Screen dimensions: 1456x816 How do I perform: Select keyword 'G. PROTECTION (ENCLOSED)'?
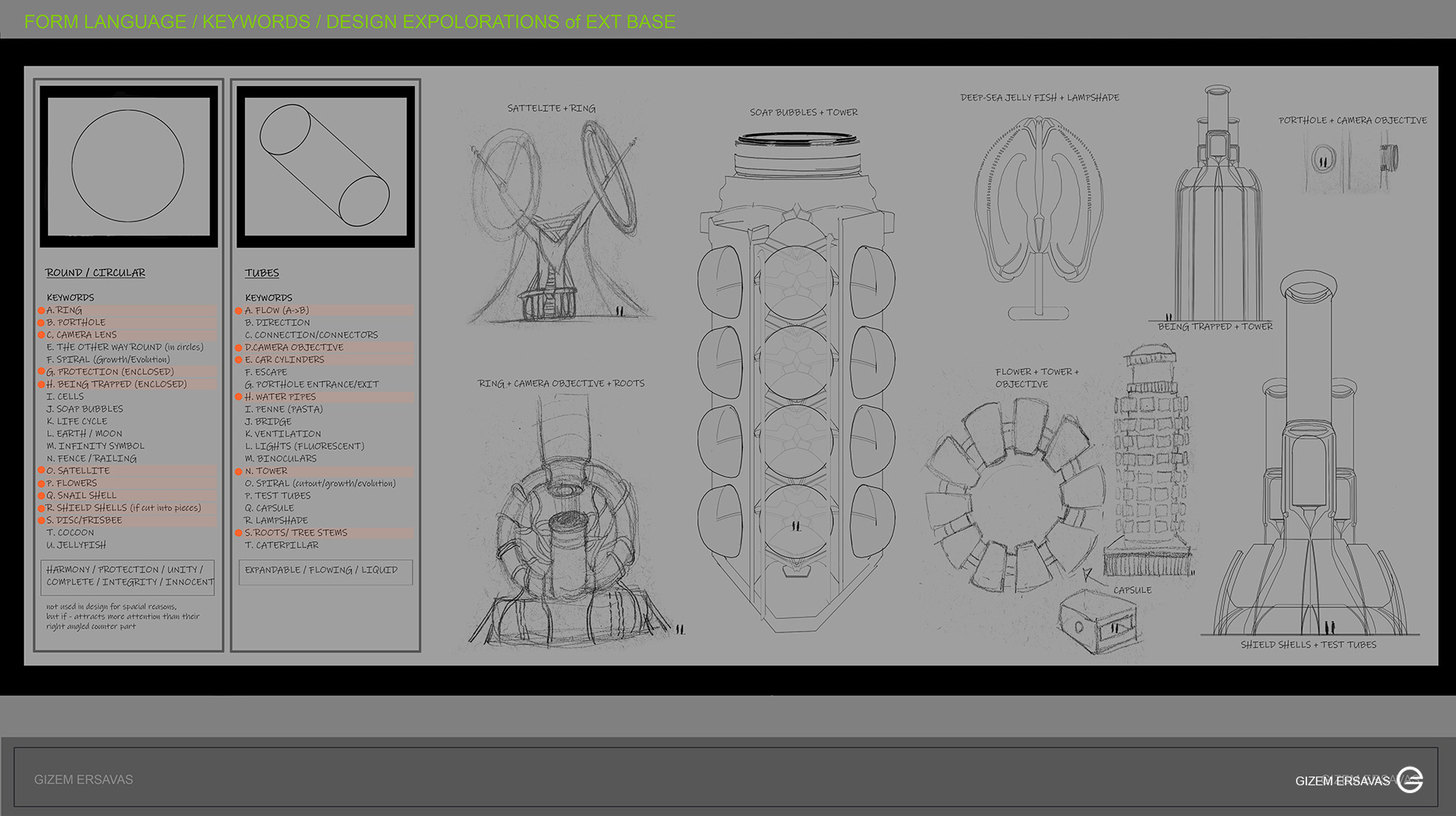point(110,372)
